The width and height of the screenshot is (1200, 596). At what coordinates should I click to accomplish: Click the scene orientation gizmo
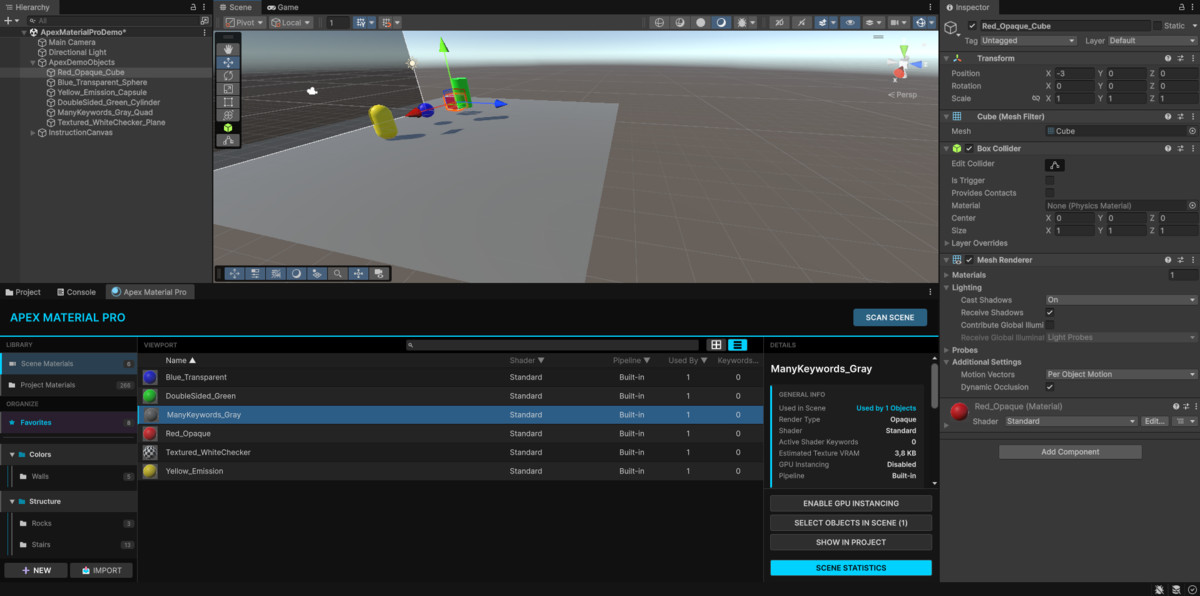(x=903, y=65)
